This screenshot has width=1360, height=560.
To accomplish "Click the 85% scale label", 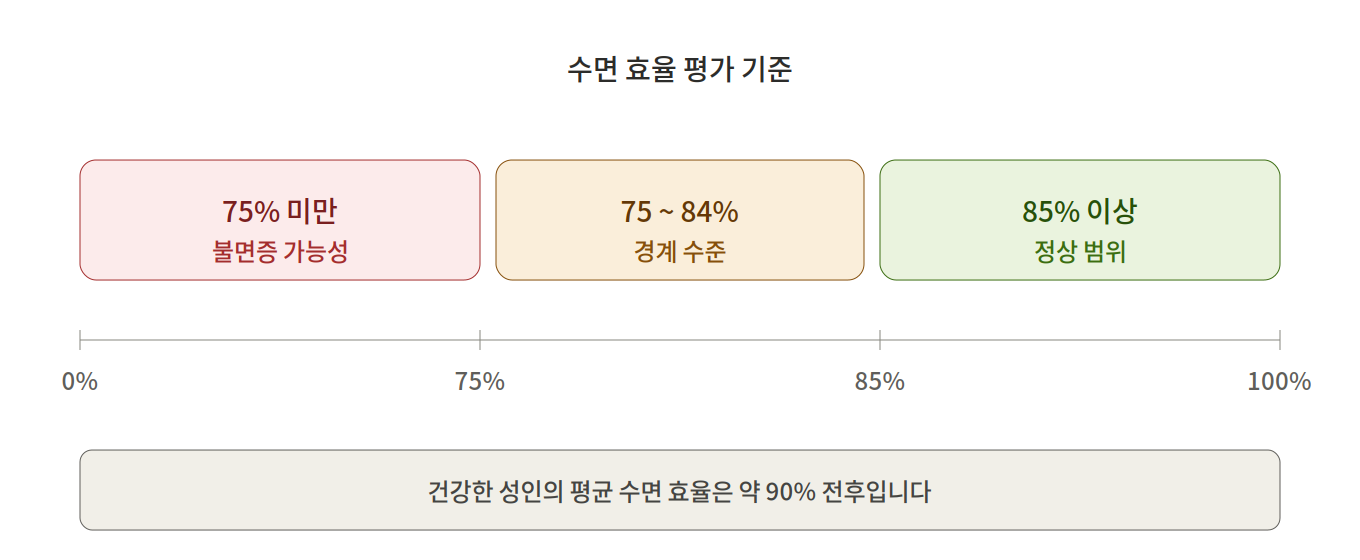I will point(880,381).
